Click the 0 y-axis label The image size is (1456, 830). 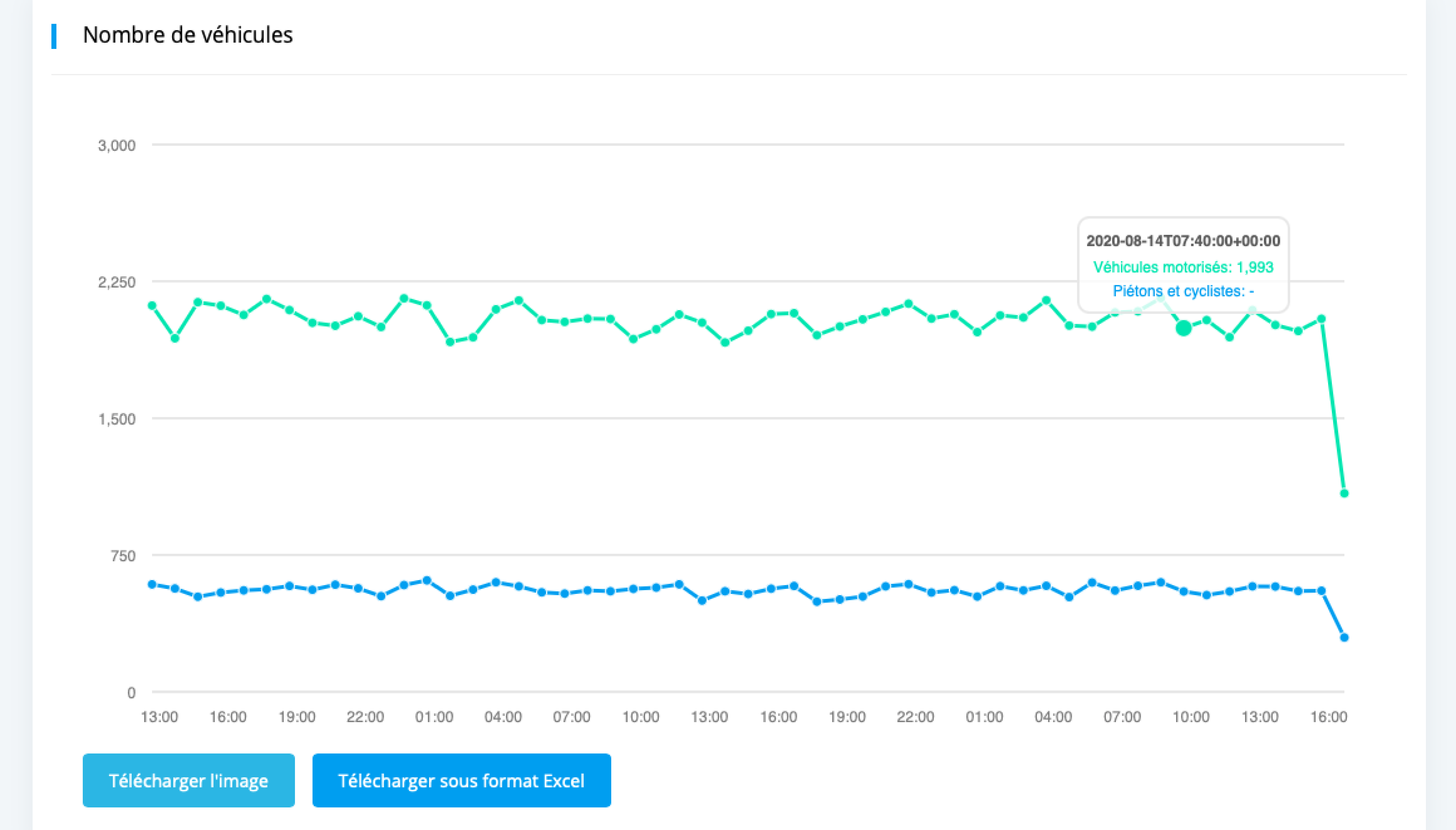point(132,693)
